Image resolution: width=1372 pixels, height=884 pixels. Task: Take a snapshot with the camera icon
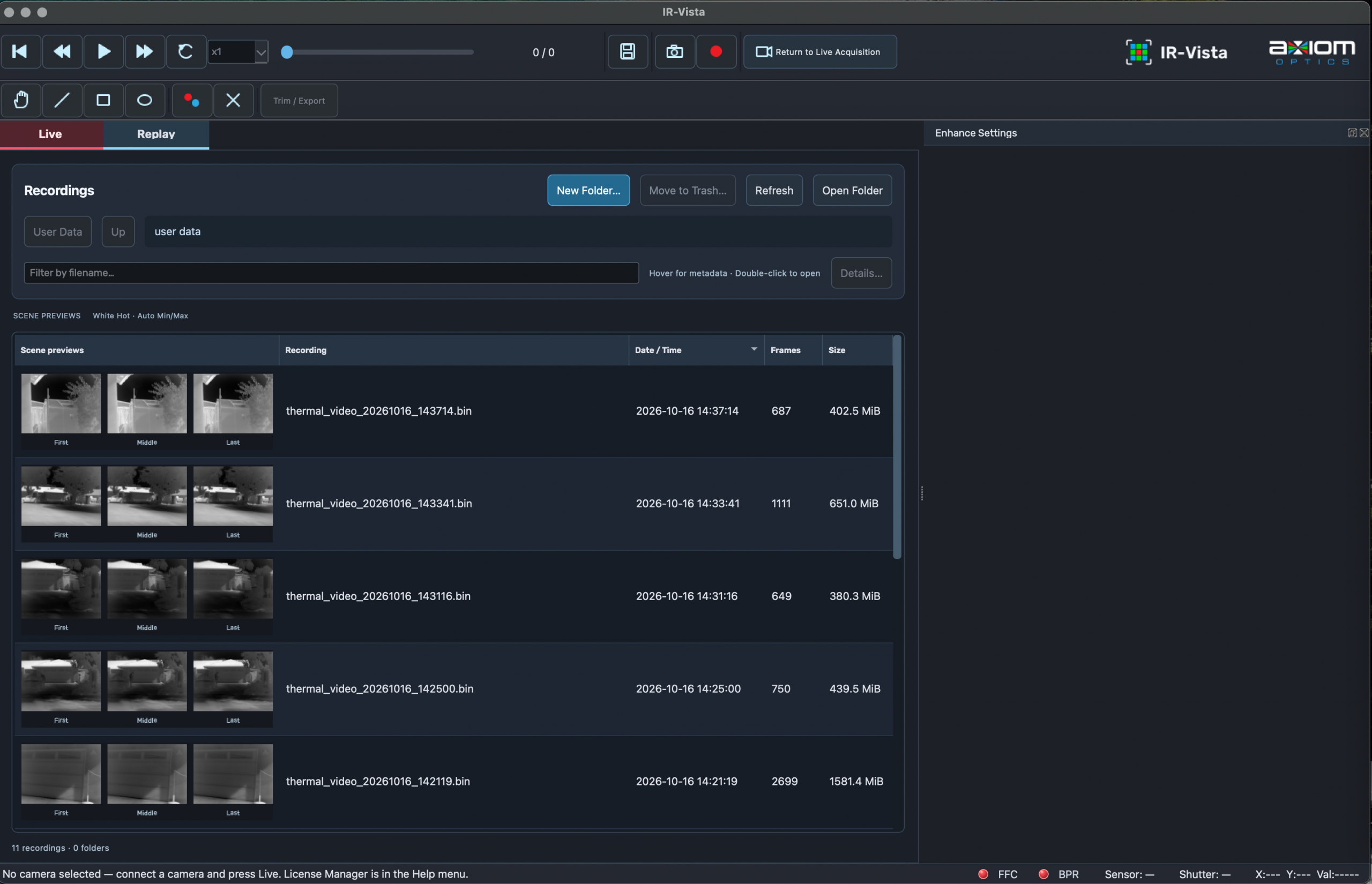pos(675,51)
